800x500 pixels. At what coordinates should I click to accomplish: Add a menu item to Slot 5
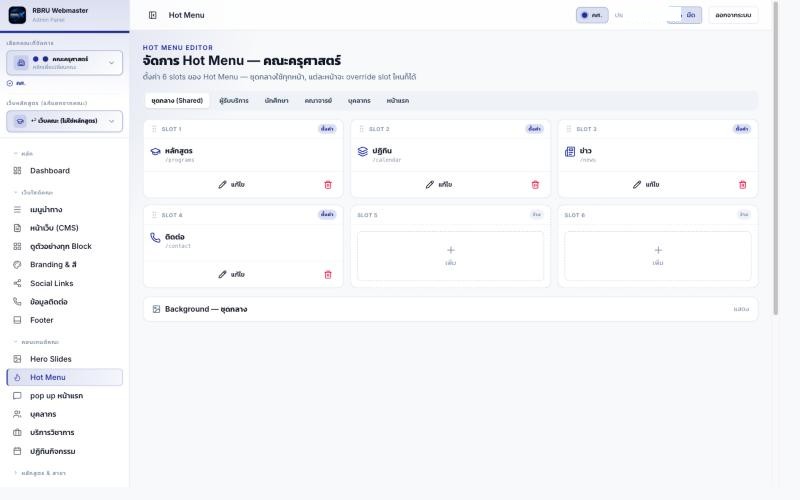click(x=451, y=256)
